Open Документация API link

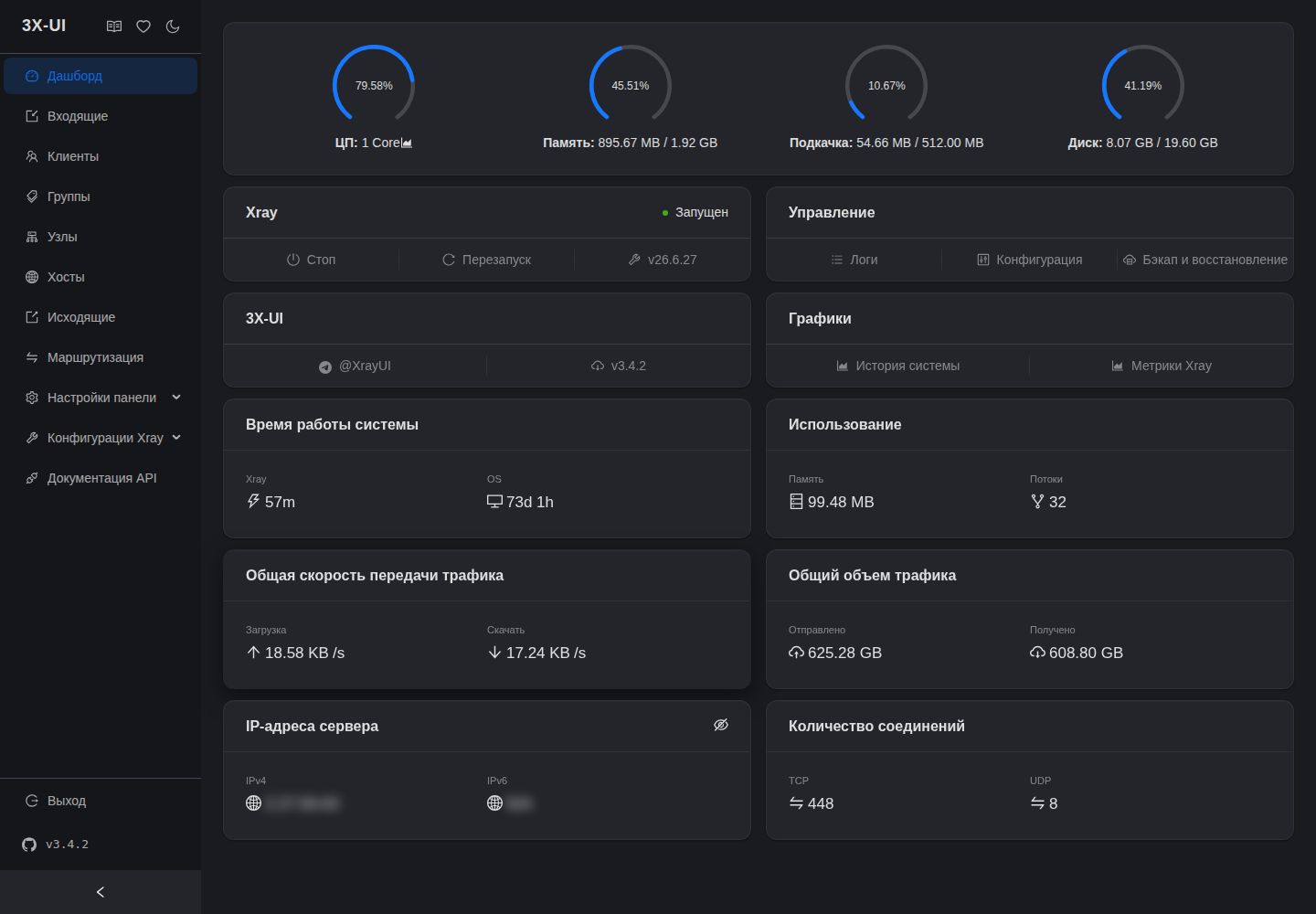click(x=101, y=478)
